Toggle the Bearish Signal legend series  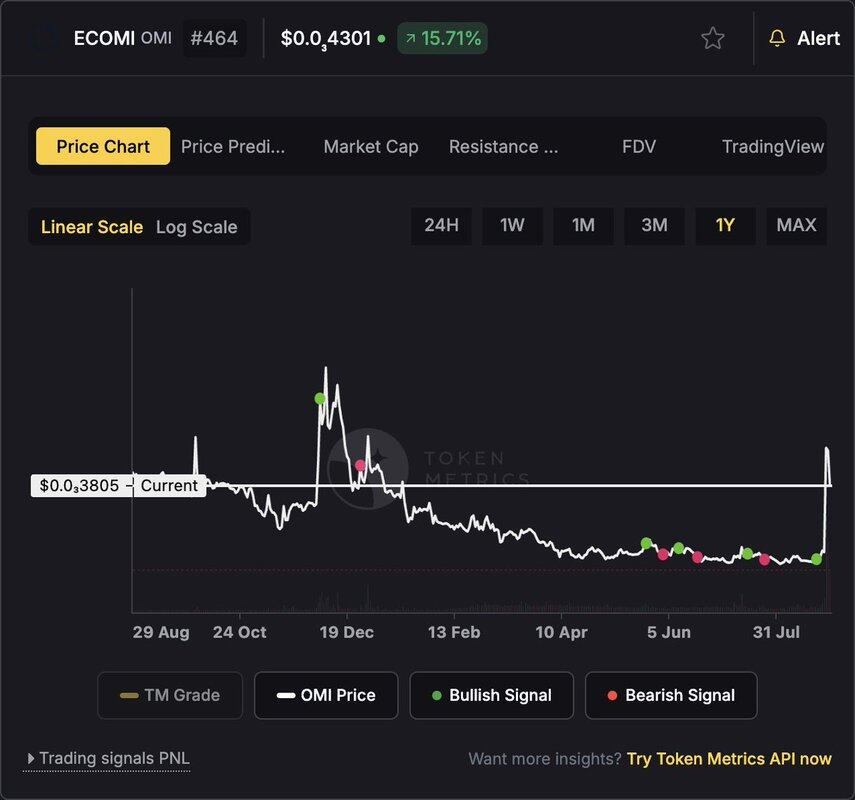click(671, 695)
